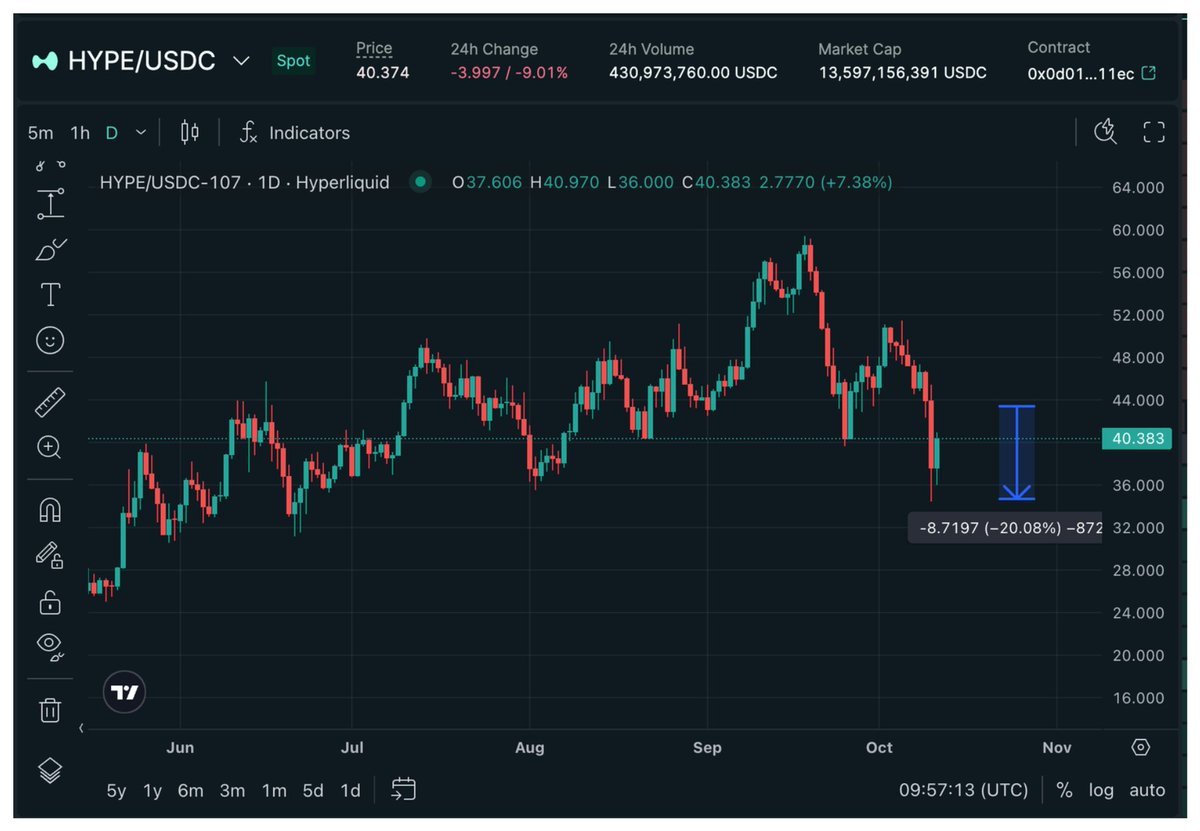Click the current price label 40.383 on axis

click(x=1135, y=439)
